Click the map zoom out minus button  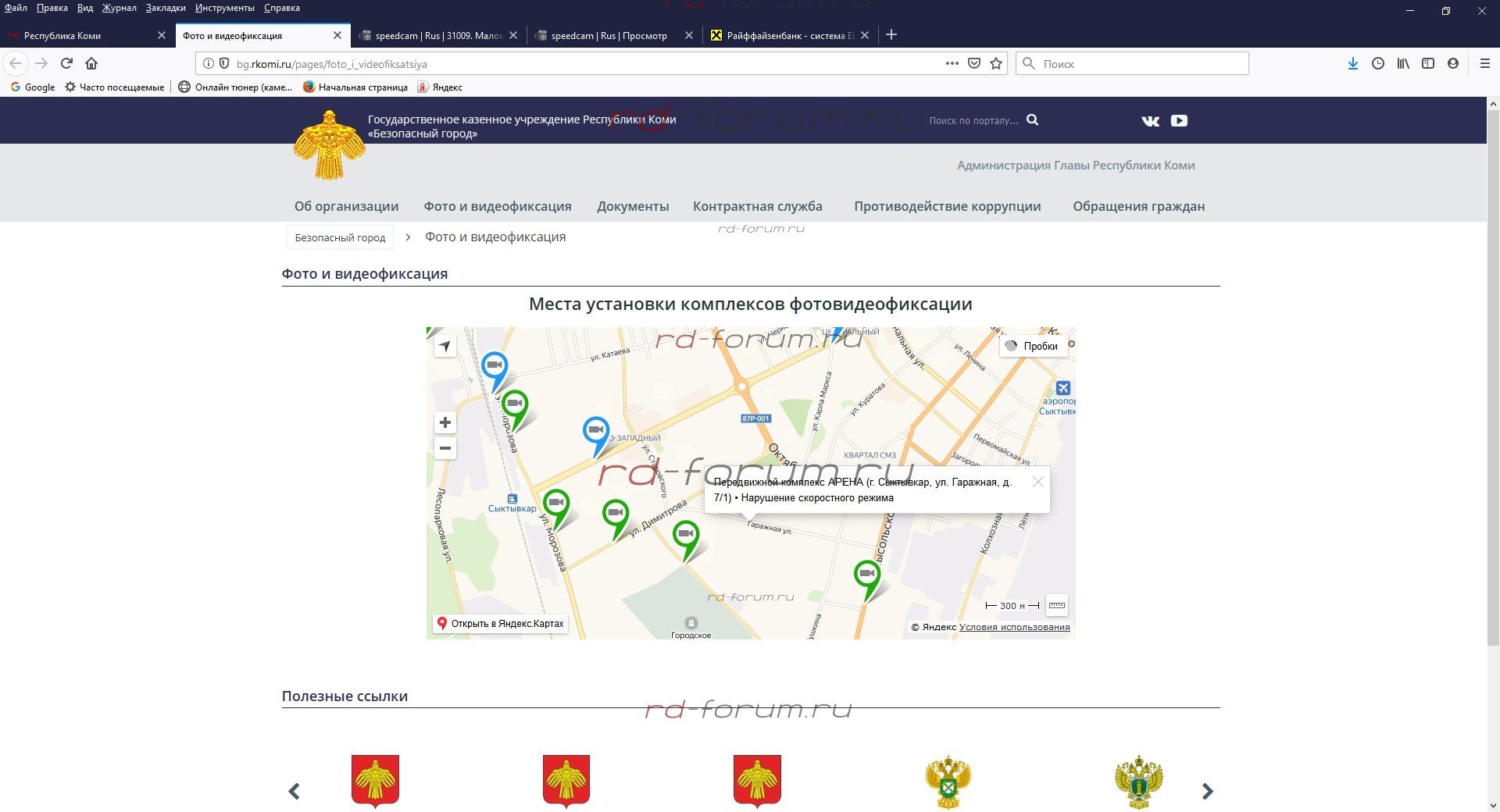pos(445,448)
